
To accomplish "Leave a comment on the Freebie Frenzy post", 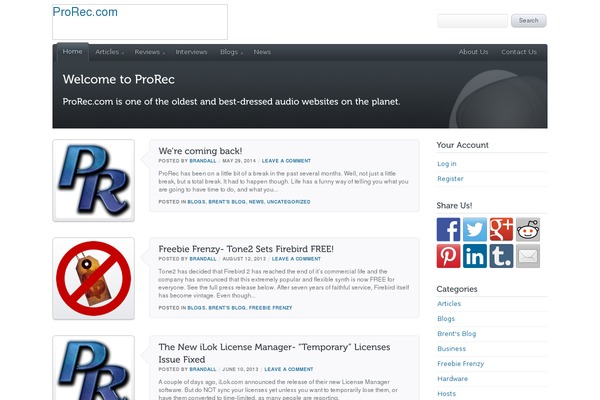I will [x=296, y=259].
